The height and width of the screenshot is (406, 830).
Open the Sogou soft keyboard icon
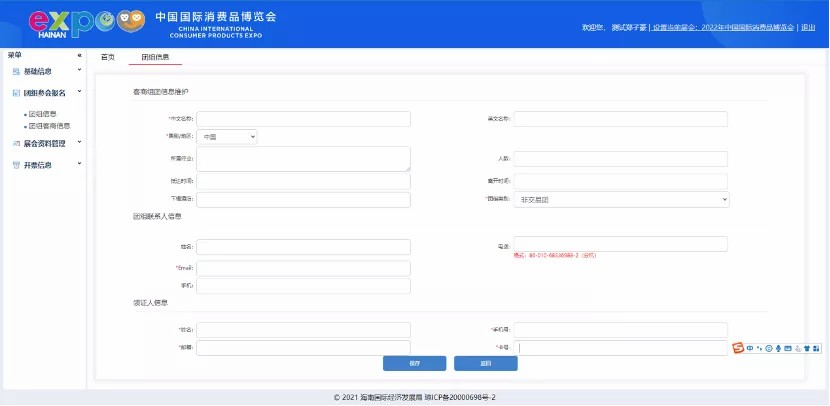(x=788, y=348)
